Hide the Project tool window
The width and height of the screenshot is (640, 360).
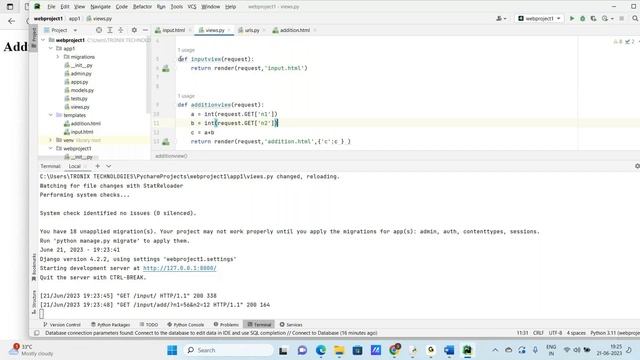pos(145,30)
